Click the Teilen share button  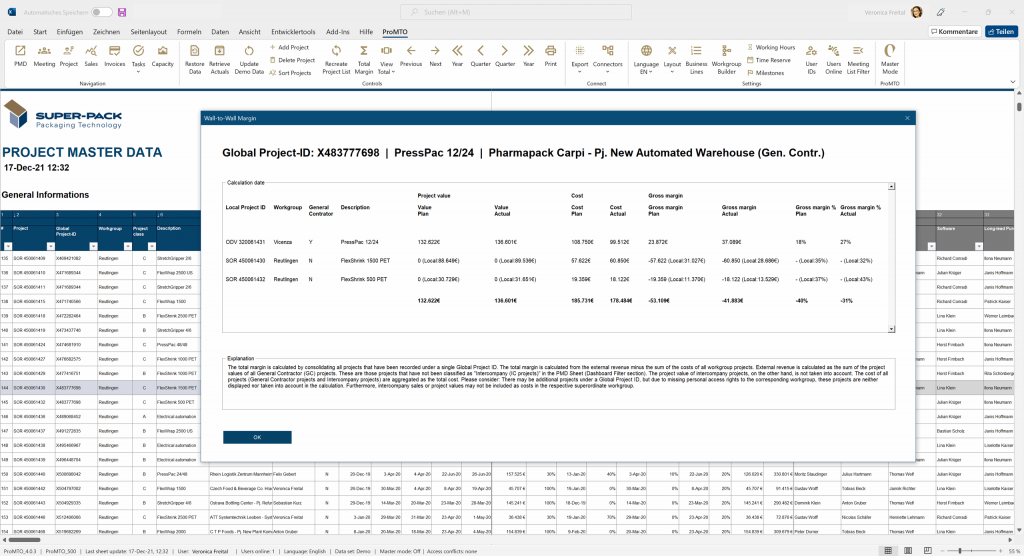[x=1001, y=32]
